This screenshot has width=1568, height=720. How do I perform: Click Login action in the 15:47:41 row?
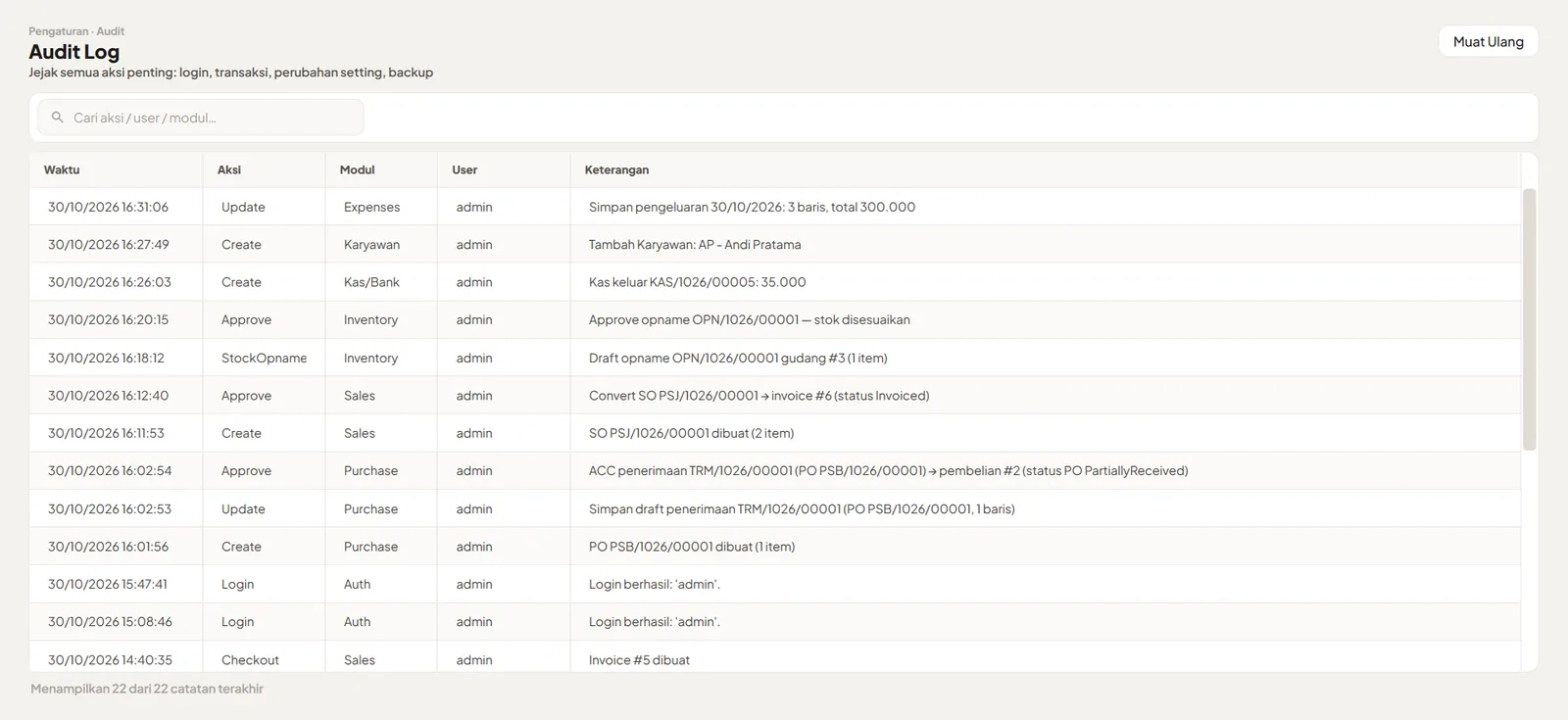pyautogui.click(x=237, y=584)
